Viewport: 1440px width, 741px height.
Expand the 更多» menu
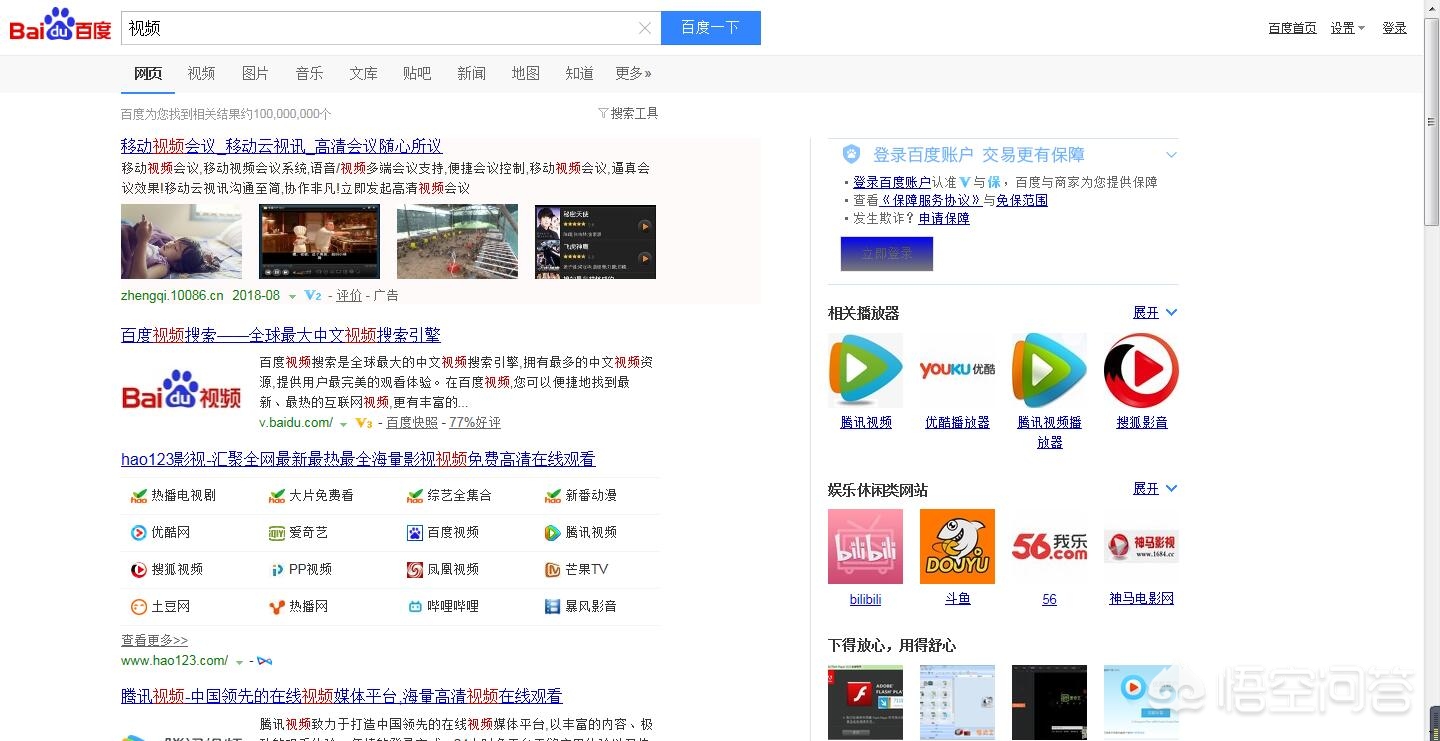tap(633, 73)
